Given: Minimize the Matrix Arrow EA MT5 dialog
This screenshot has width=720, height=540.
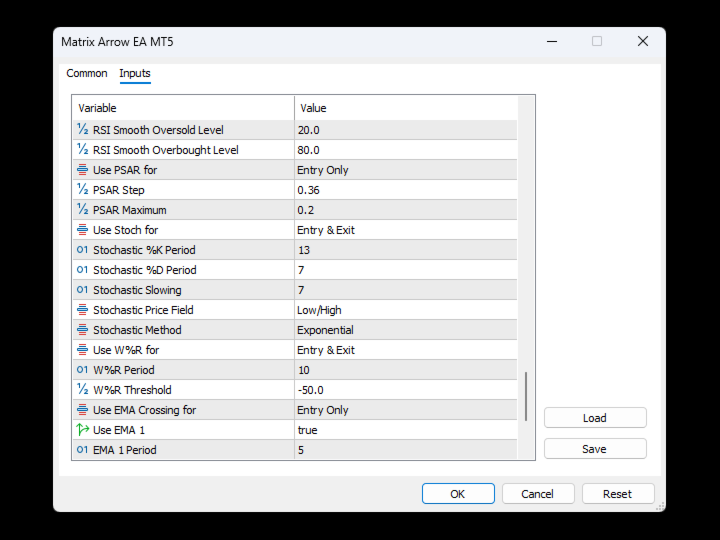Looking at the screenshot, I should click(552, 41).
